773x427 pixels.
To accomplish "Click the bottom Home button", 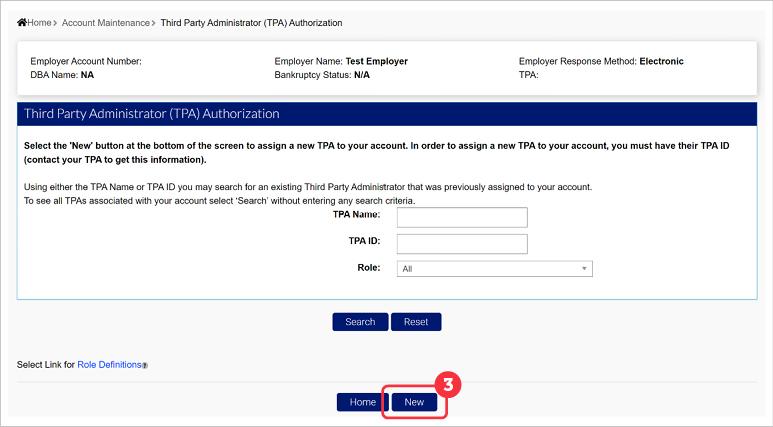I will pyautogui.click(x=362, y=402).
